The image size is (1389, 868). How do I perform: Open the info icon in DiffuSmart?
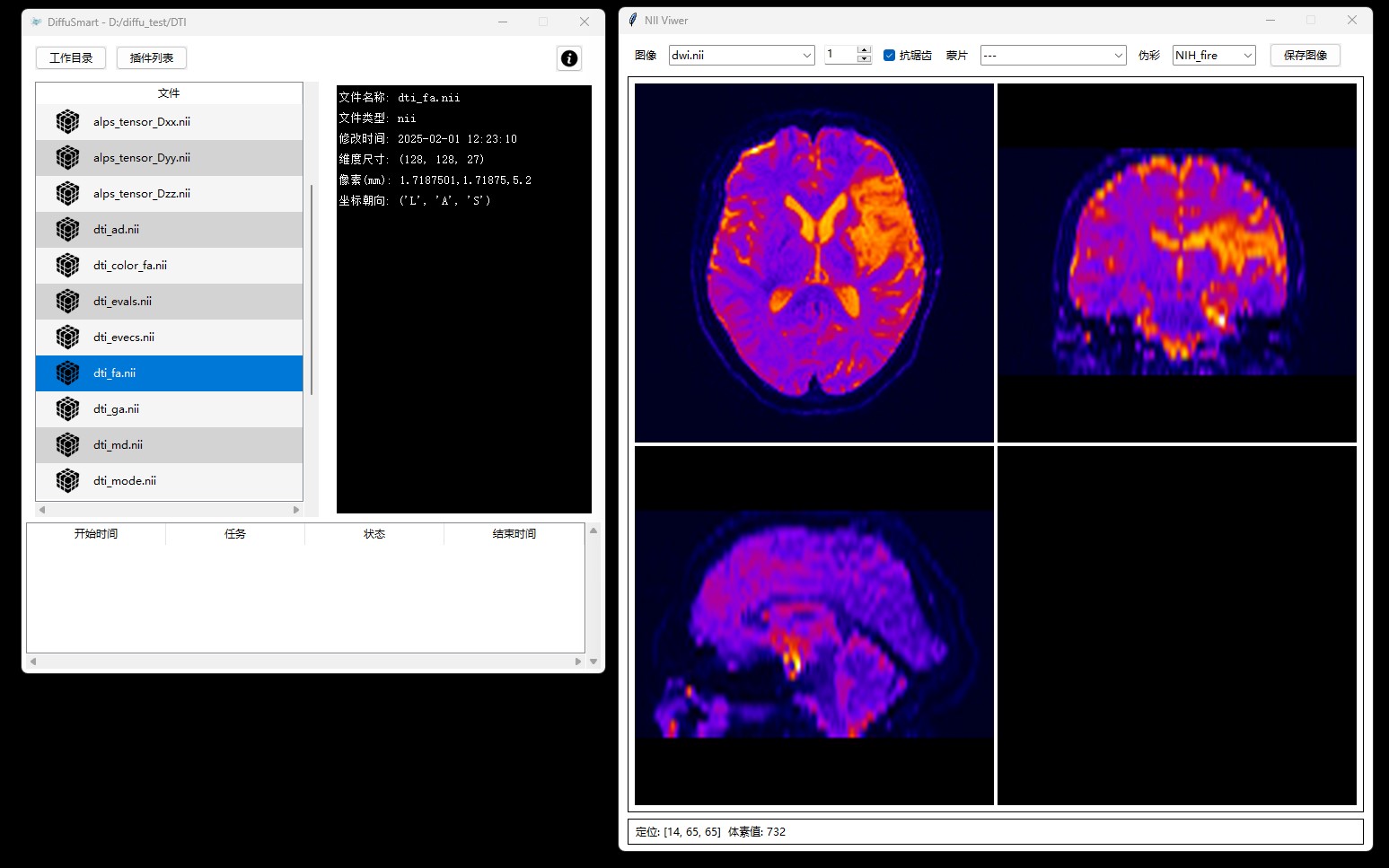[x=569, y=58]
